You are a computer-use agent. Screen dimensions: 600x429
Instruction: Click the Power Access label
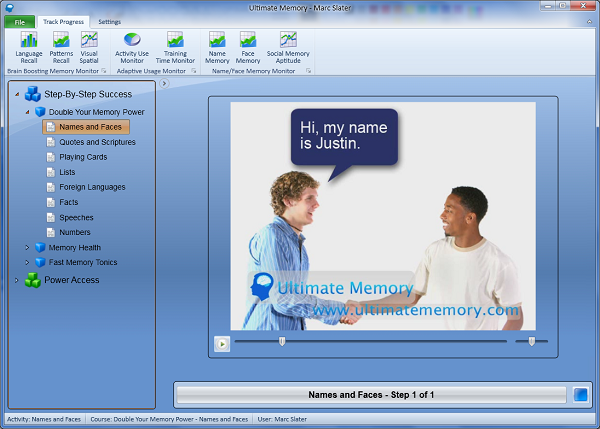click(72, 280)
